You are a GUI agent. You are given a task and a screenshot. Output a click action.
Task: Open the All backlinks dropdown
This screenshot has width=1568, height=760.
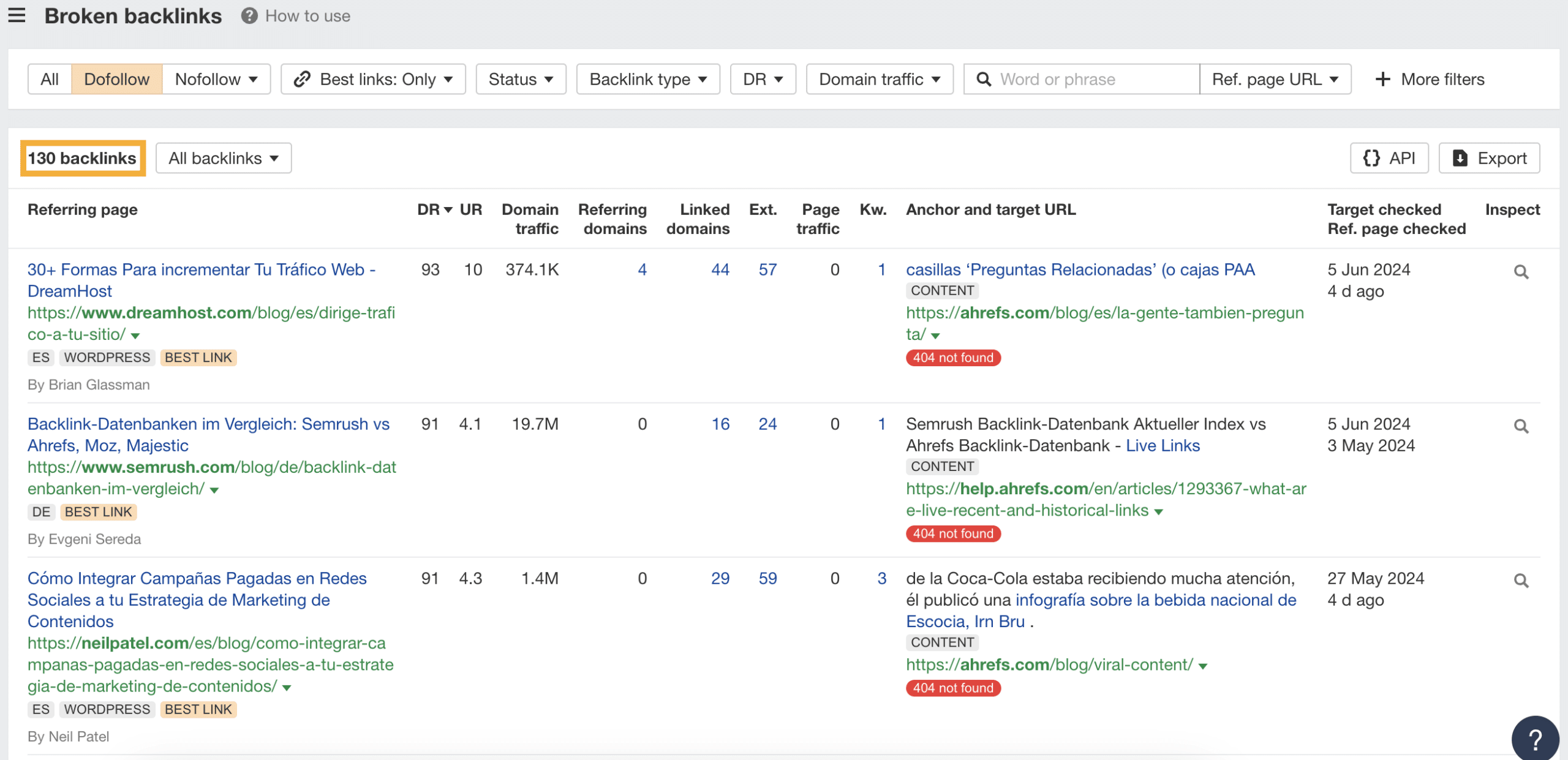pyautogui.click(x=224, y=158)
